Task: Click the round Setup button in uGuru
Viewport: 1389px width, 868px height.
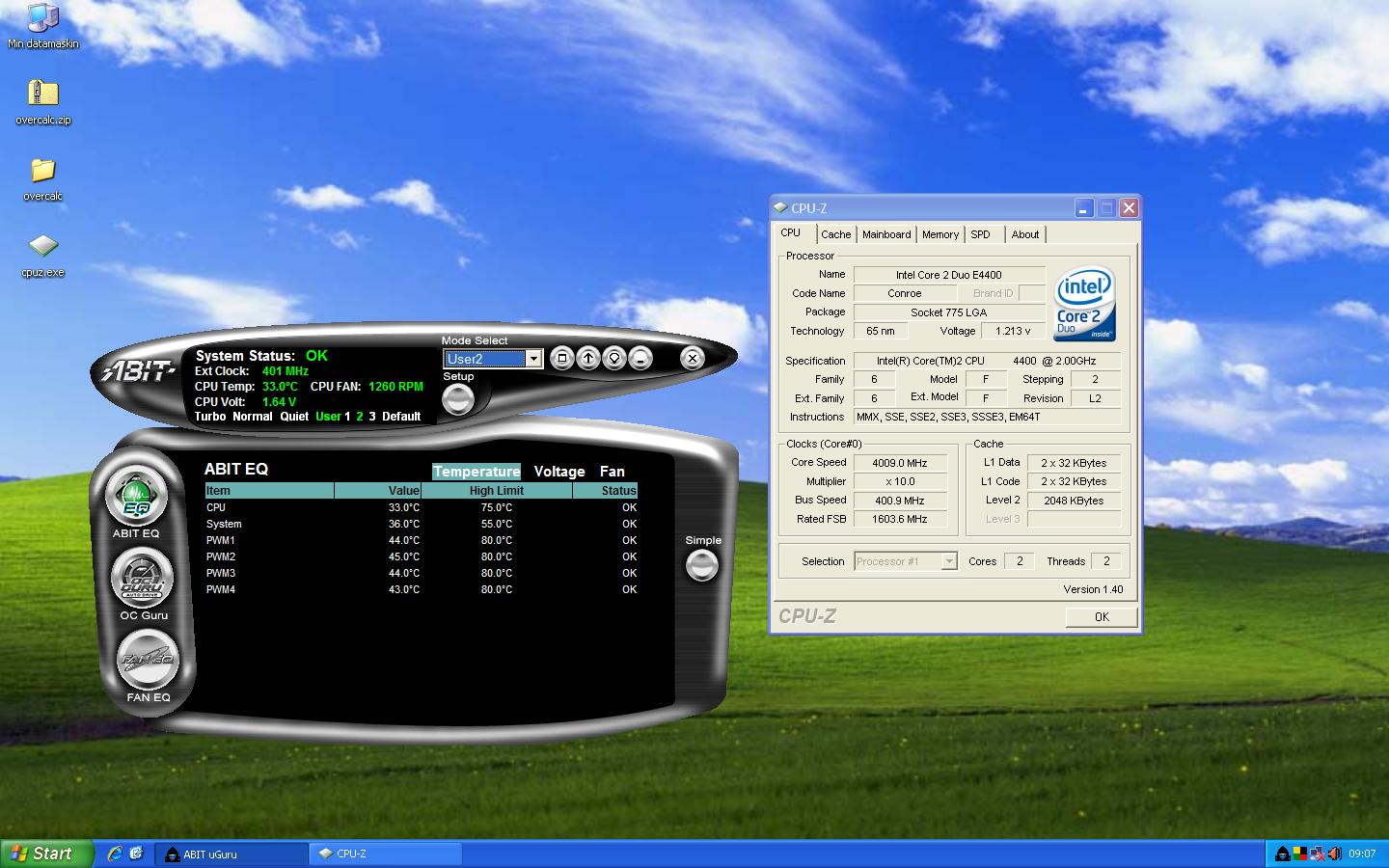Action: tap(457, 398)
